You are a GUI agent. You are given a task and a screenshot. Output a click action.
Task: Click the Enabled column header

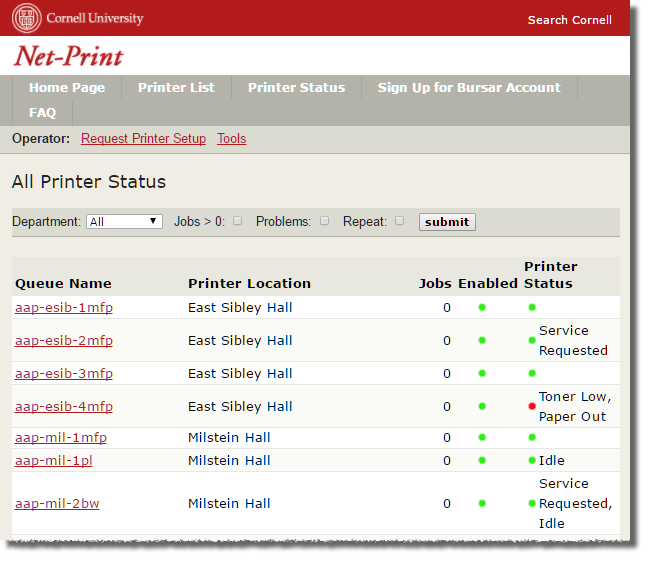488,283
